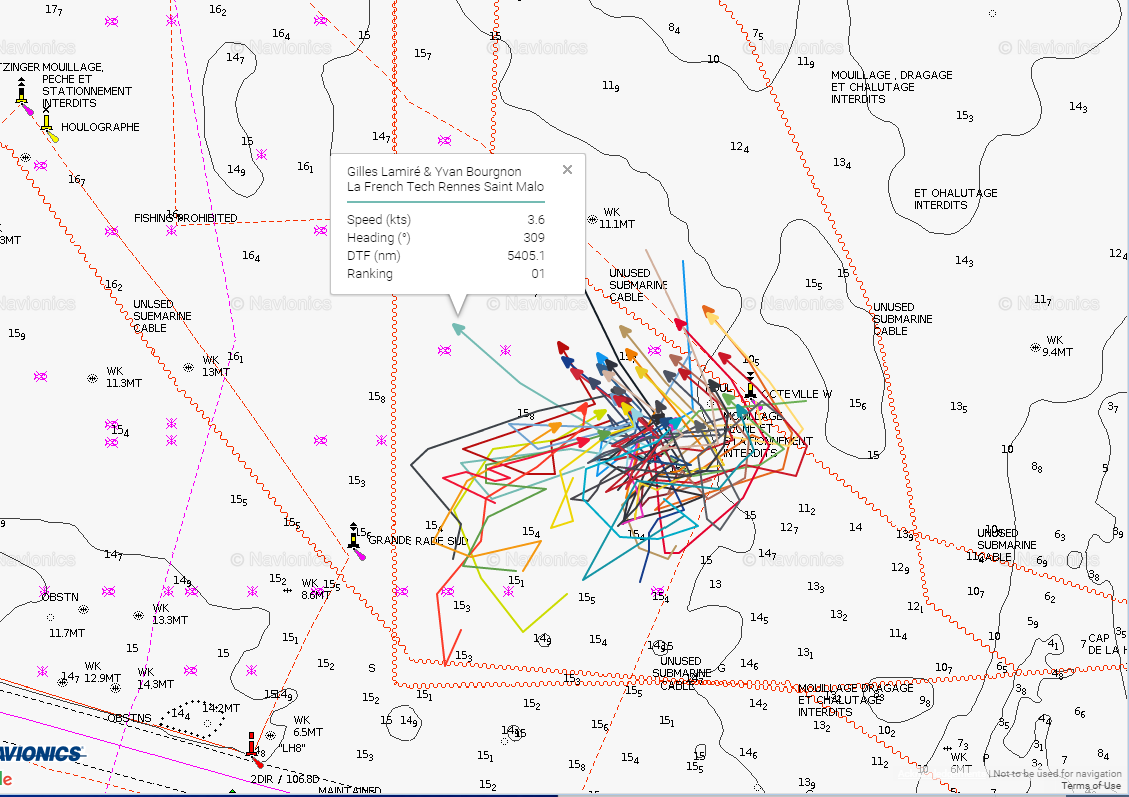Click the wreck symbol labeled WK 12.9MT

[x=63, y=682]
